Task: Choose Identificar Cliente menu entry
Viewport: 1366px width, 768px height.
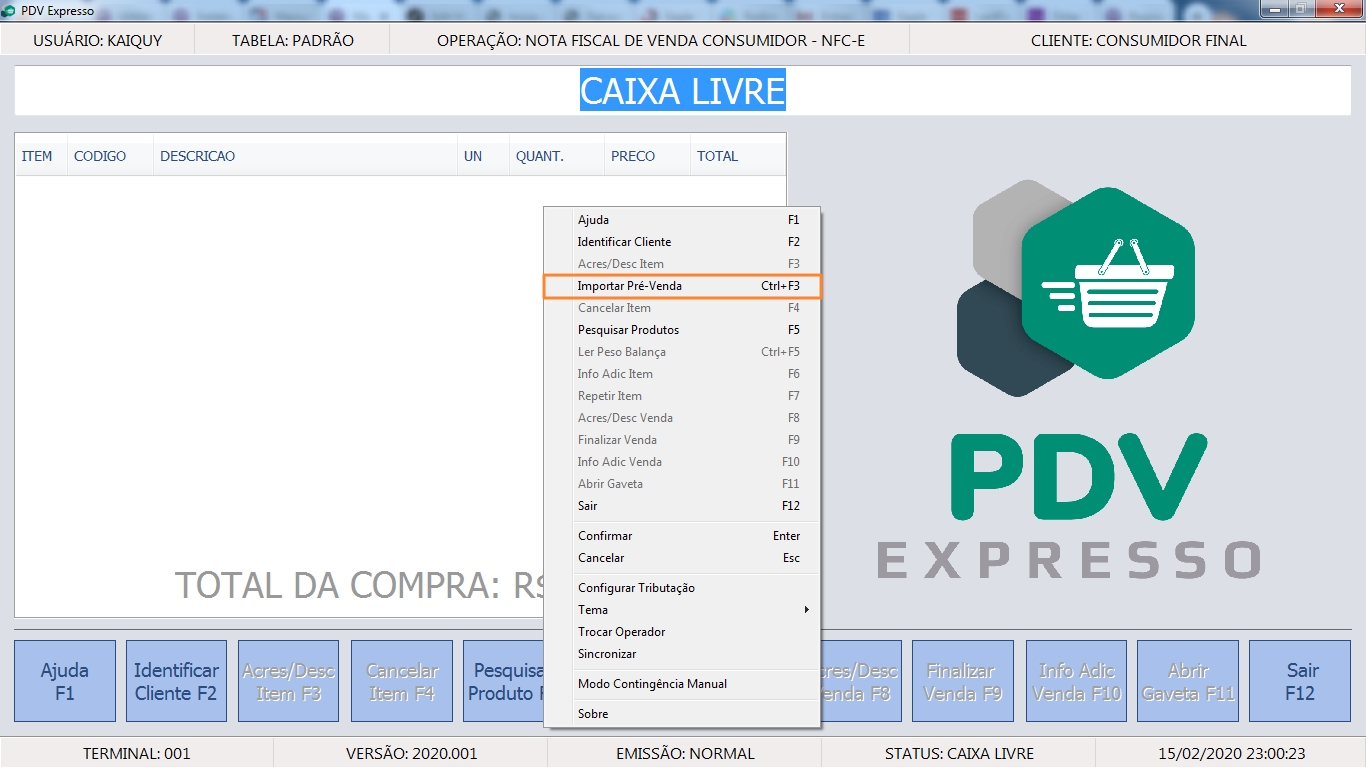Action: tap(681, 242)
